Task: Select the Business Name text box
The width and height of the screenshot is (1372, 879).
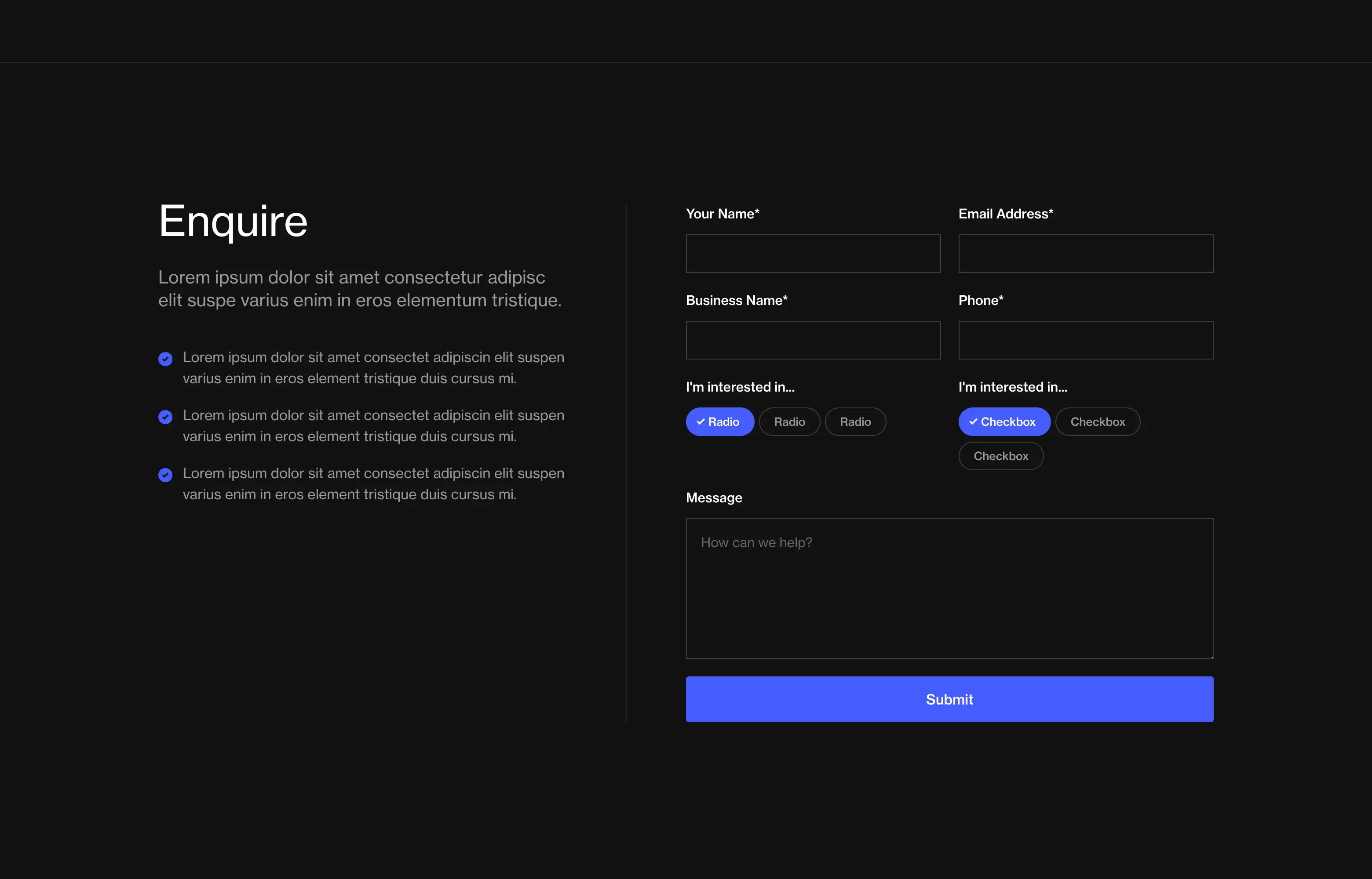Action: click(x=813, y=340)
